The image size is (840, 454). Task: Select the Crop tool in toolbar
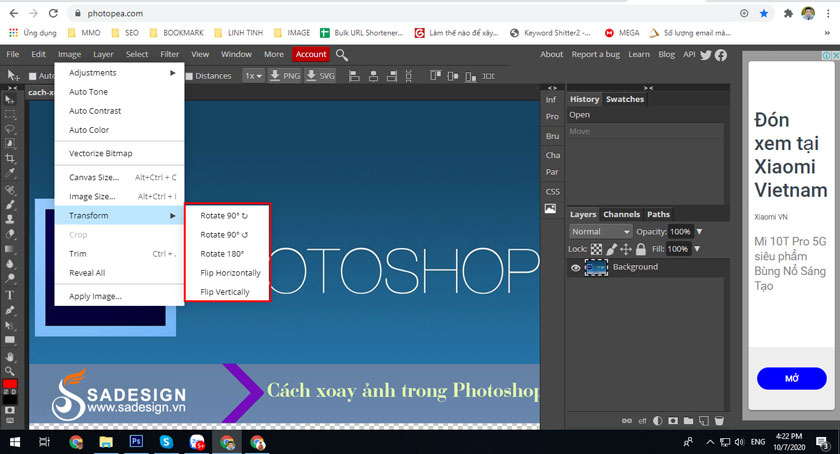(x=10, y=159)
